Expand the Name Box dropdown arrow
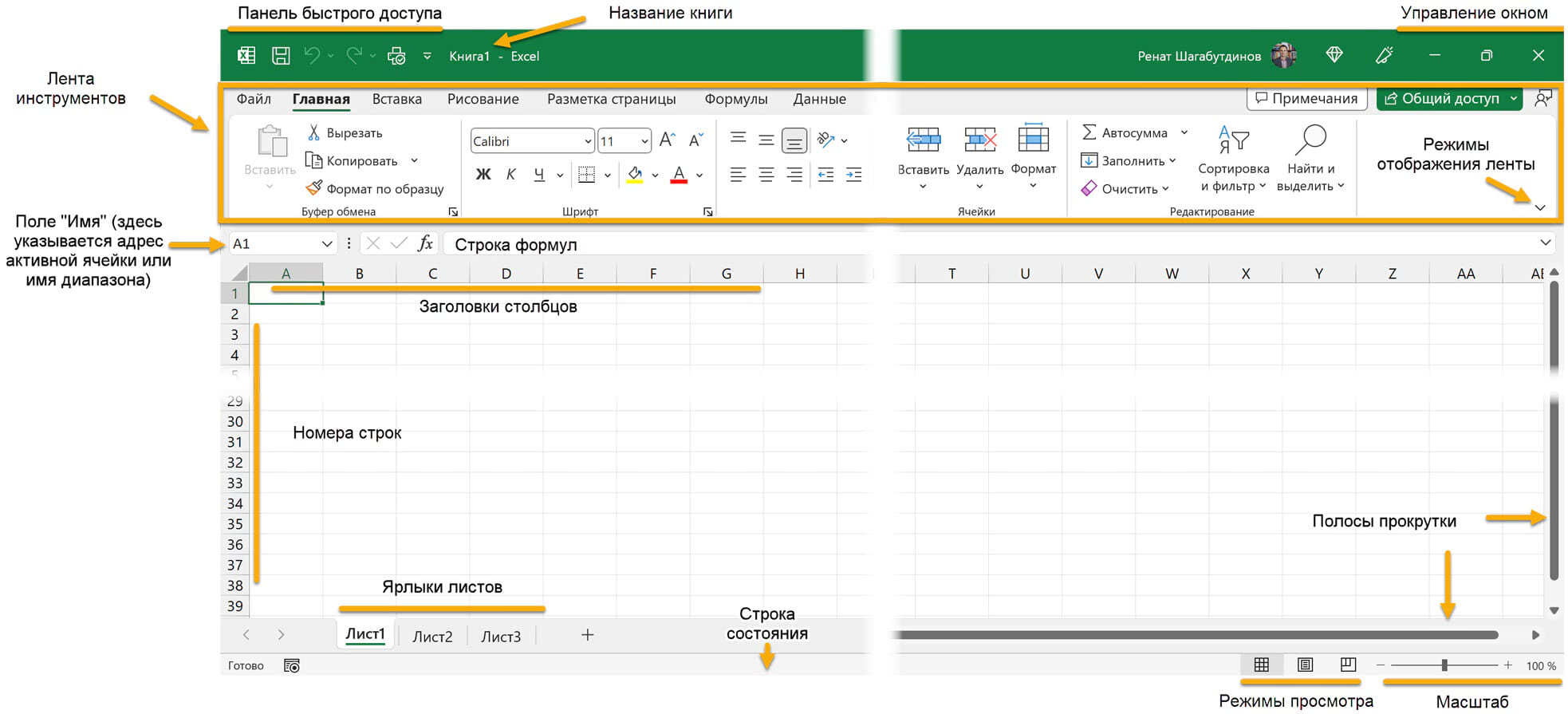 [x=326, y=243]
